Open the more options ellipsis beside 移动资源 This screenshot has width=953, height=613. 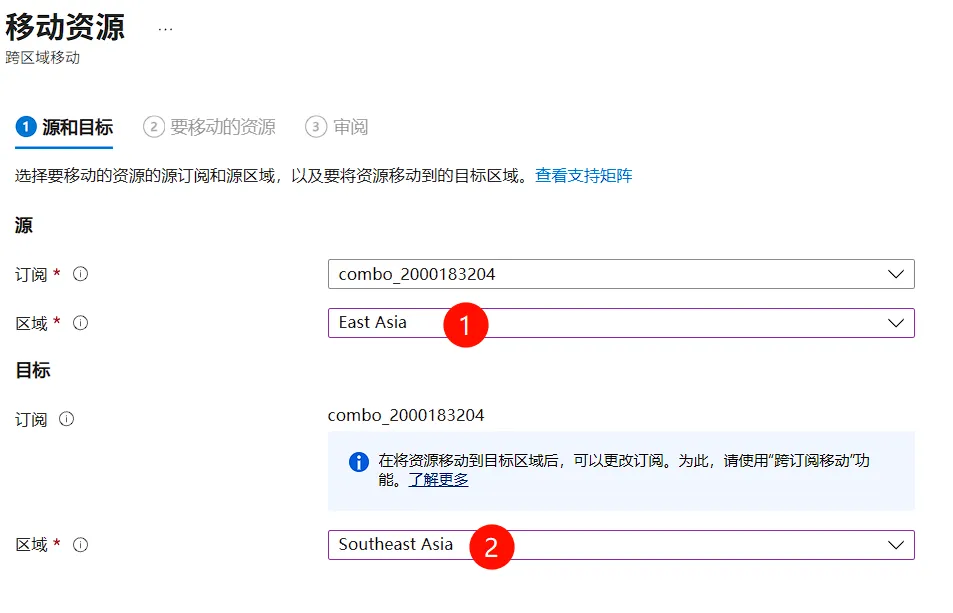(165, 29)
